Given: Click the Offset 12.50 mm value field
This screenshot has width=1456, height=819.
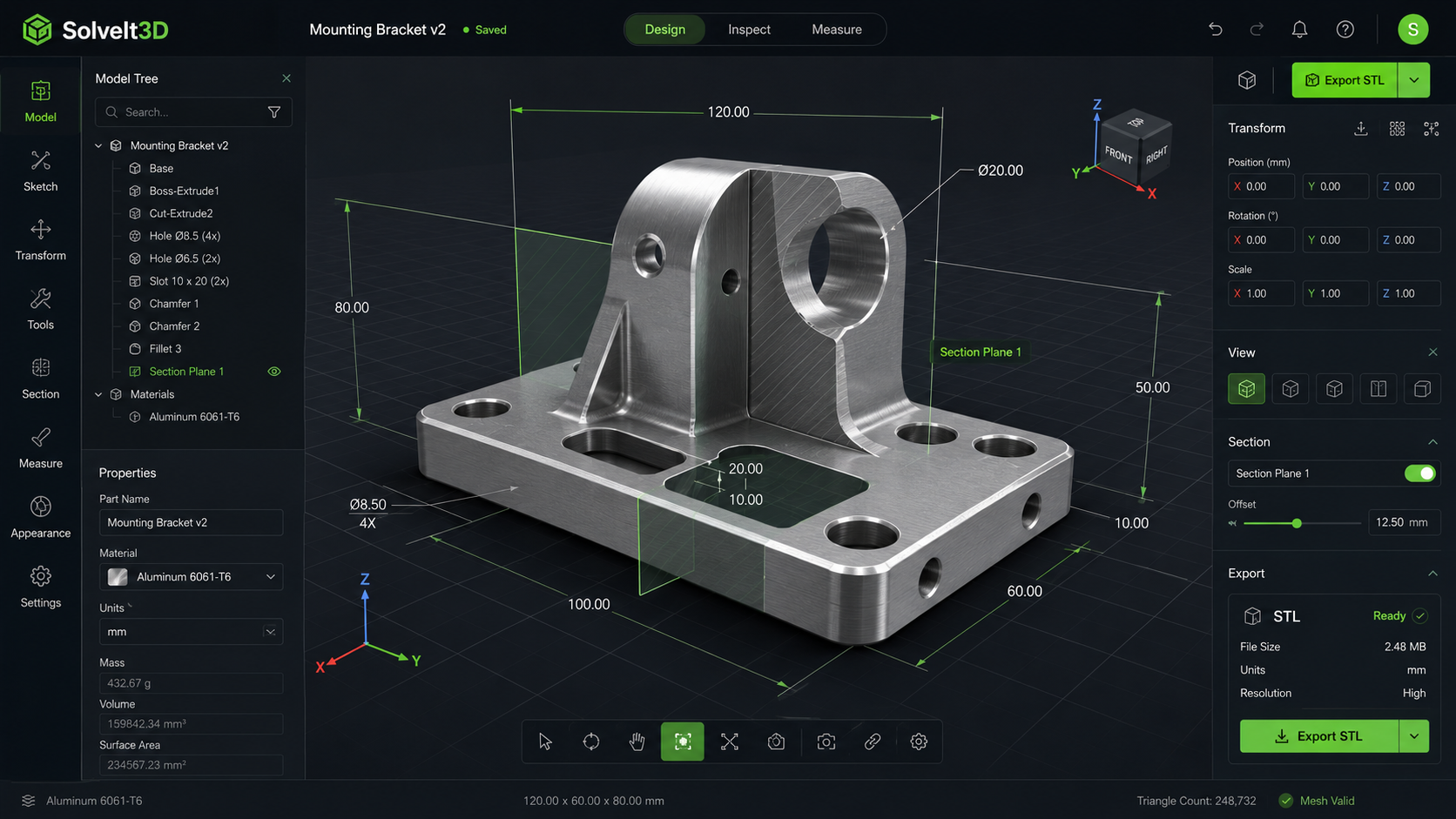Looking at the screenshot, I should [x=1403, y=523].
